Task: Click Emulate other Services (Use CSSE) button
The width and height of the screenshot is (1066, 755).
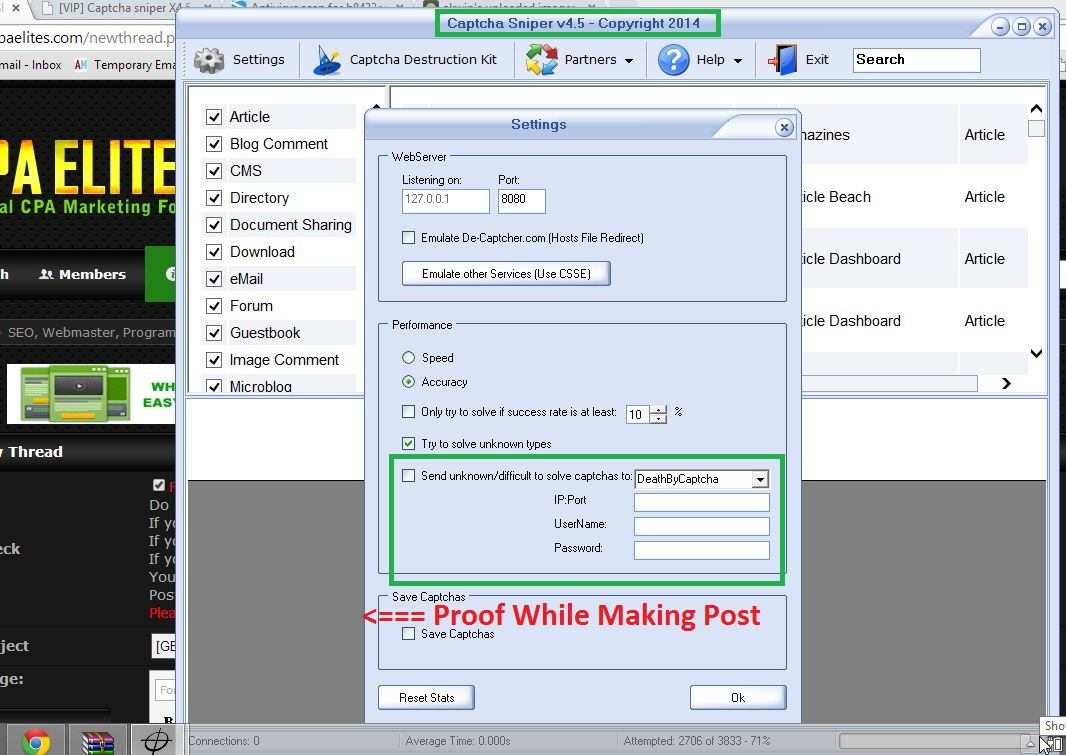Action: click(x=506, y=274)
